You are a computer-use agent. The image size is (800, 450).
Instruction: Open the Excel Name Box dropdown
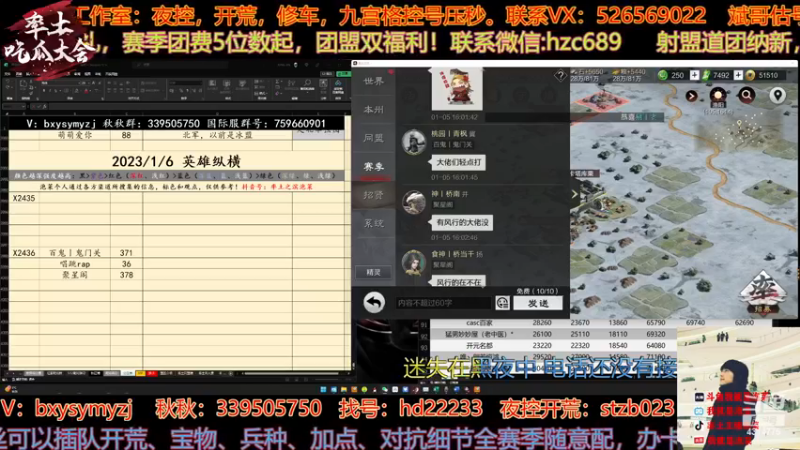23,106
